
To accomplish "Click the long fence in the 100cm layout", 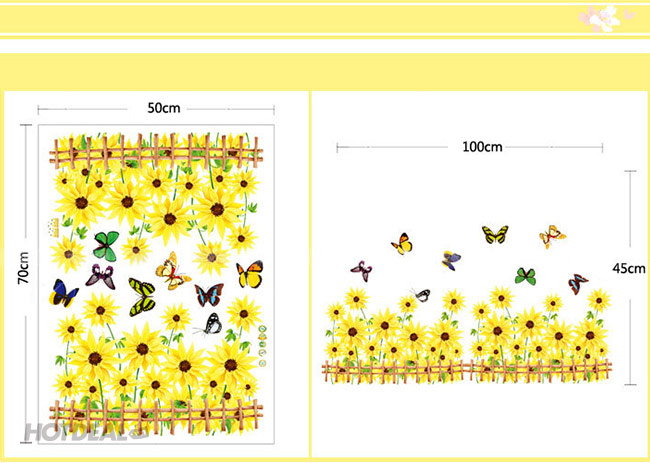I will pos(467,371).
